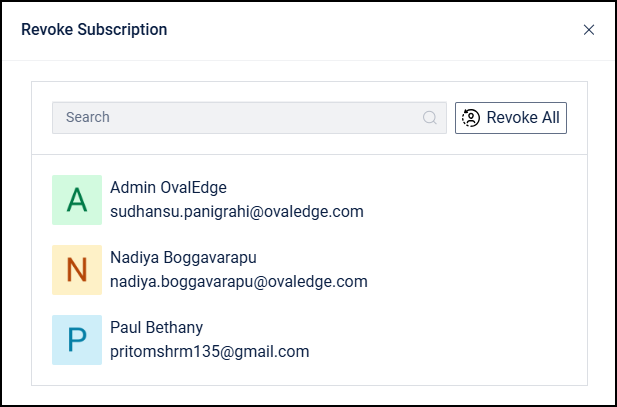Click the green letter A avatar
This screenshot has height=407, width=617.
(77, 200)
